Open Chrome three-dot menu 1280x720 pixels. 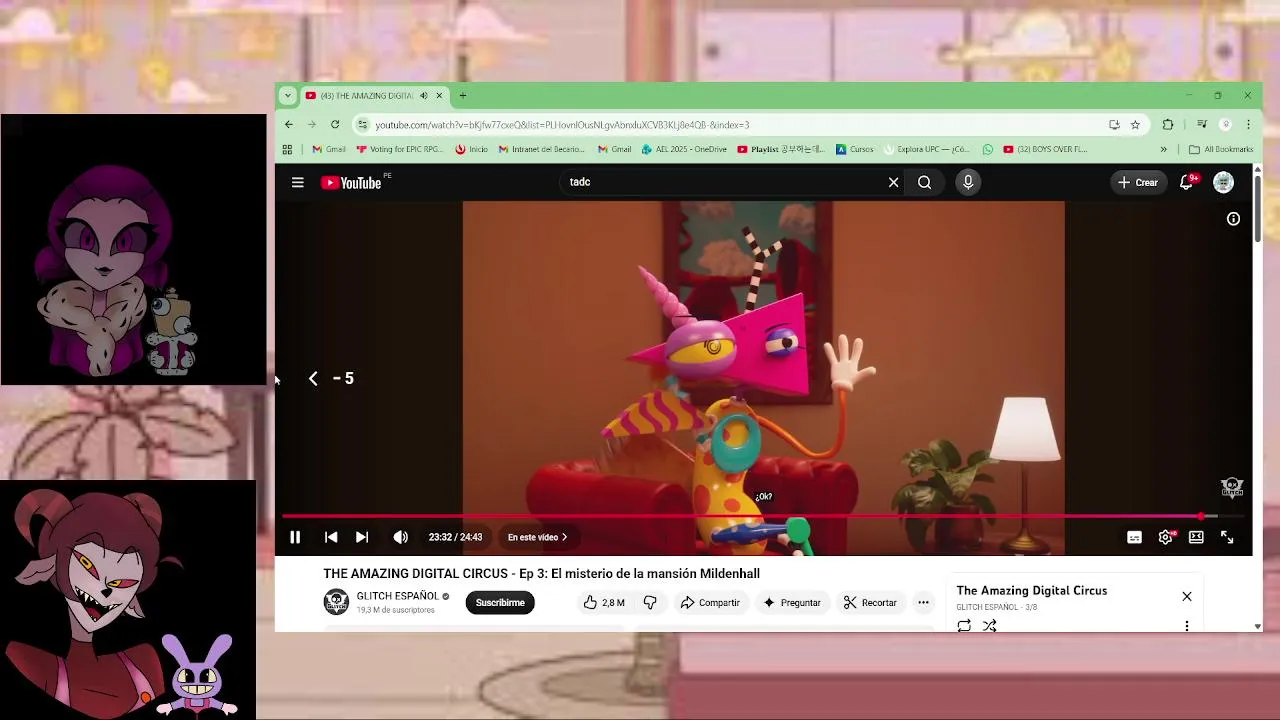pyautogui.click(x=1248, y=125)
